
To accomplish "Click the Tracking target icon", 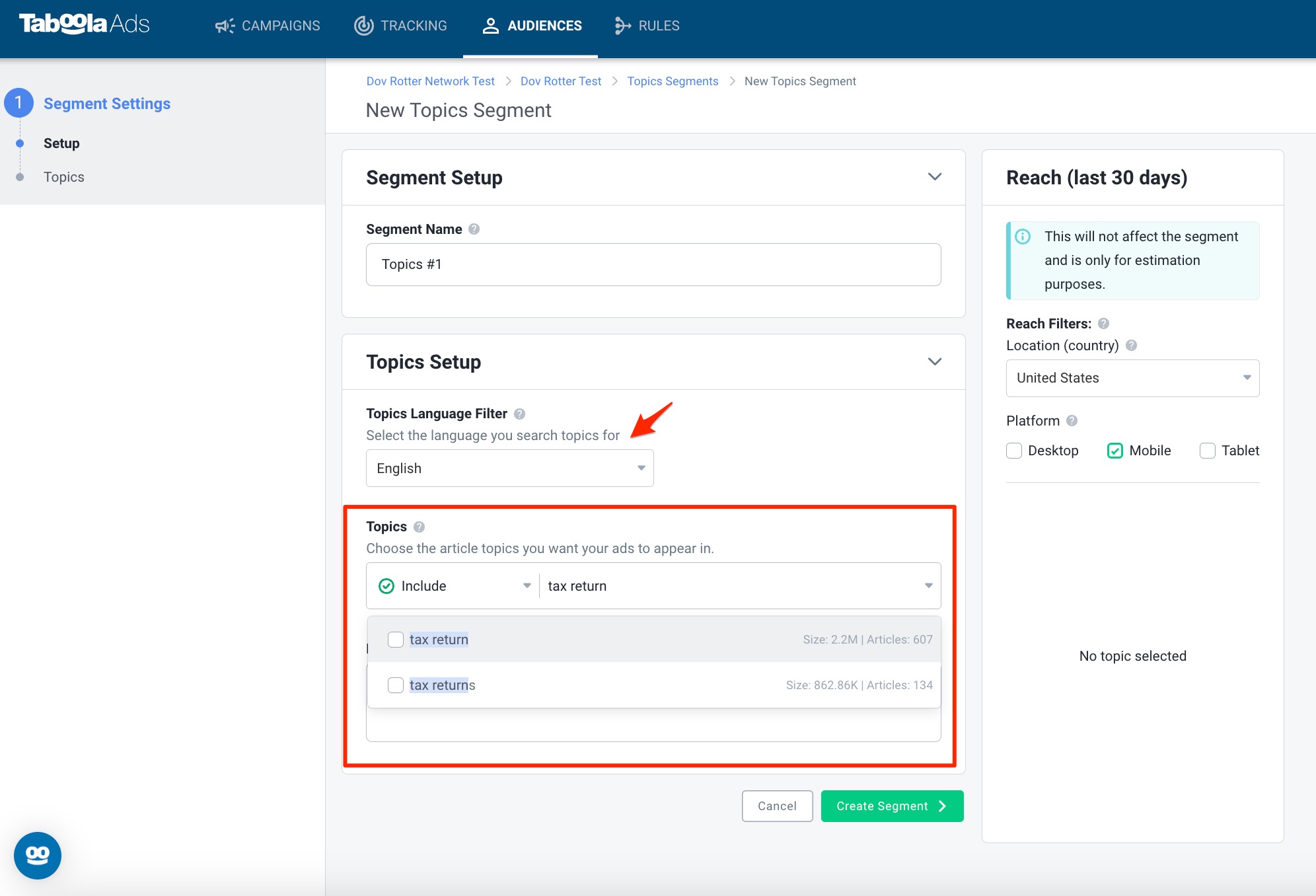I will pos(363,26).
